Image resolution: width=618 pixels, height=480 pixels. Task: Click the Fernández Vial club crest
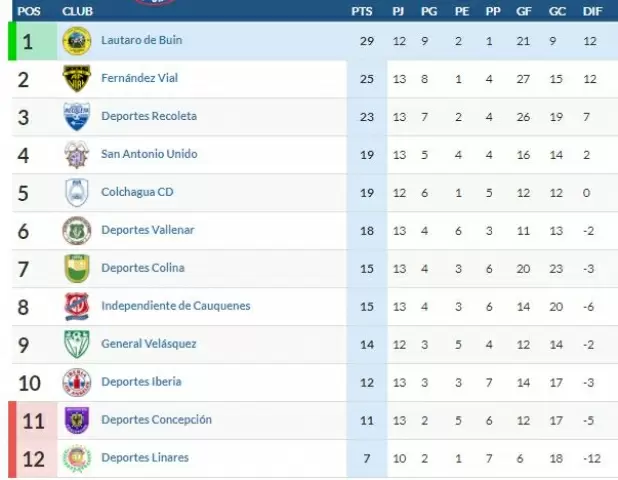(x=77, y=78)
